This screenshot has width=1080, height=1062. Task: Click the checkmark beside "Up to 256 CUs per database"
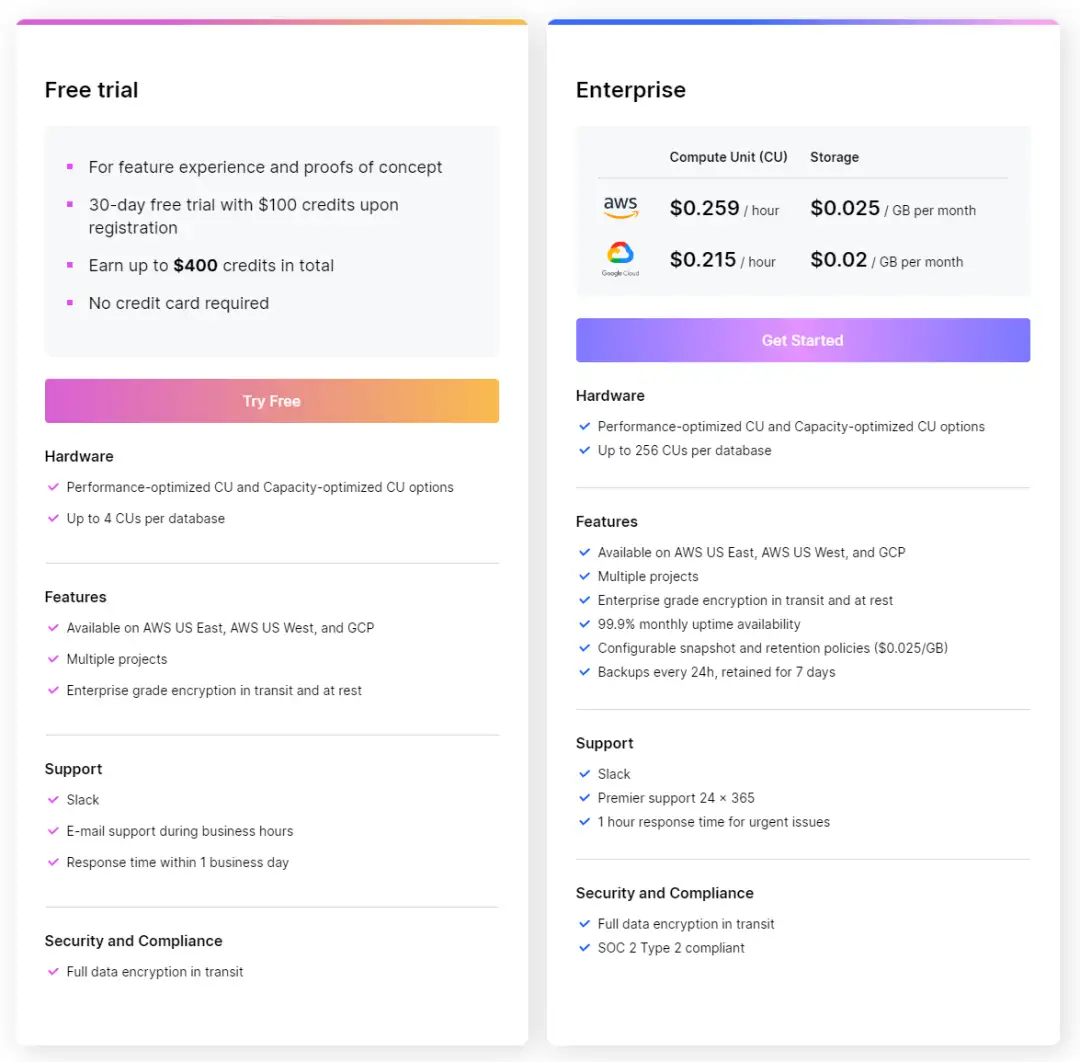[585, 450]
